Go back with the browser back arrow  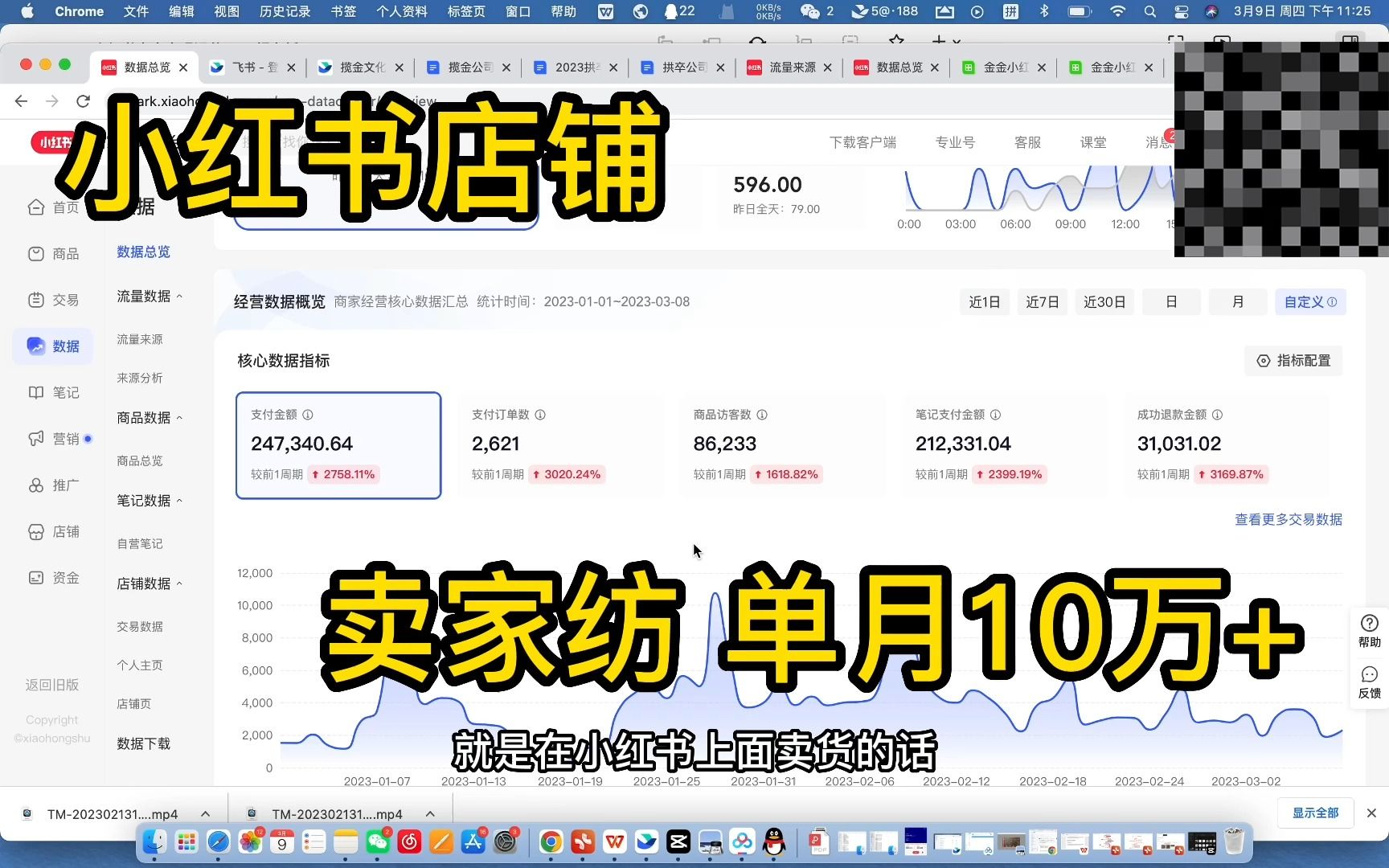click(x=22, y=101)
